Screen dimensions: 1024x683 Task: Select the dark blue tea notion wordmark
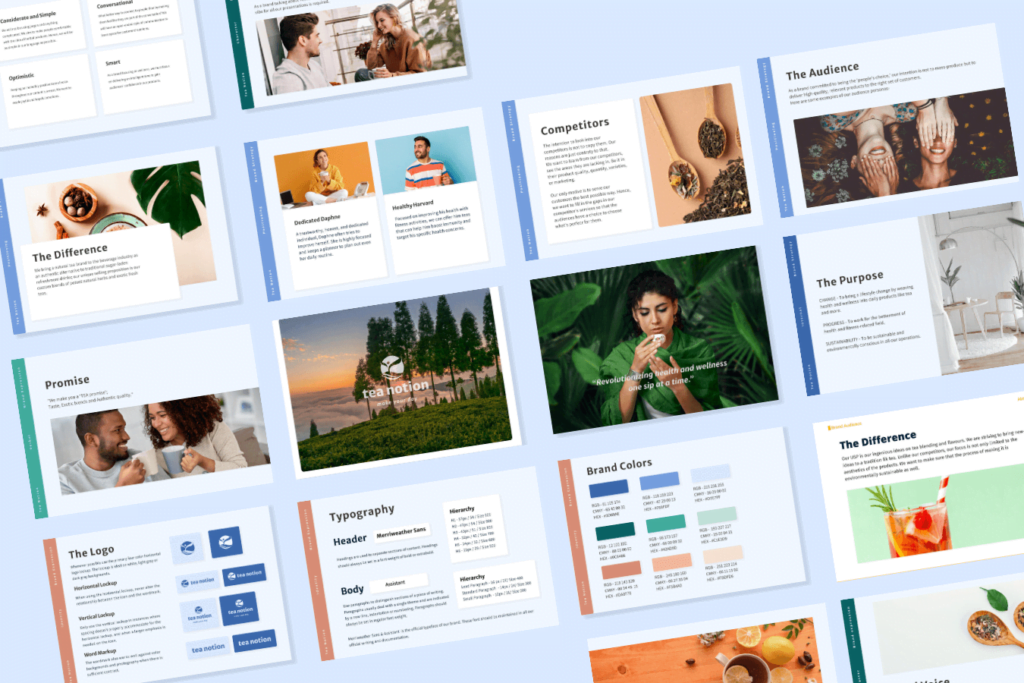(x=253, y=640)
